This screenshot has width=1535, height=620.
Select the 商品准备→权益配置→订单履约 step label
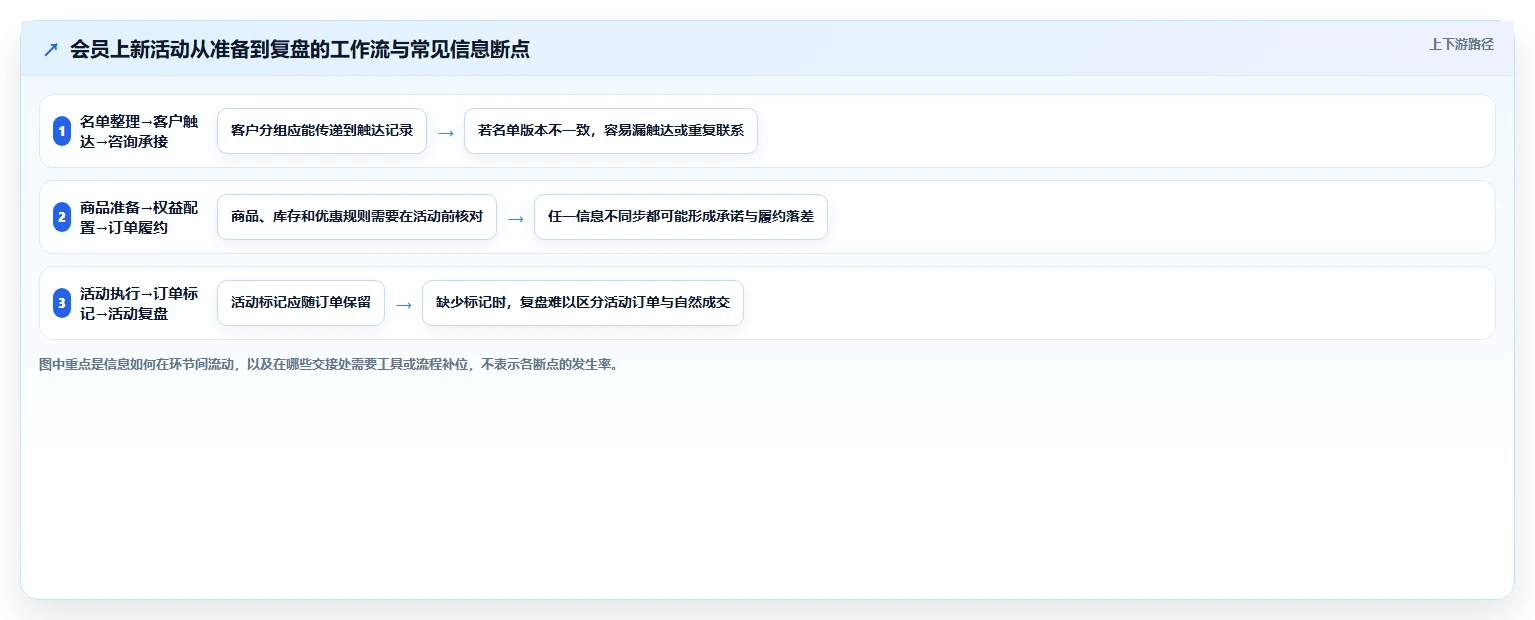click(139, 217)
